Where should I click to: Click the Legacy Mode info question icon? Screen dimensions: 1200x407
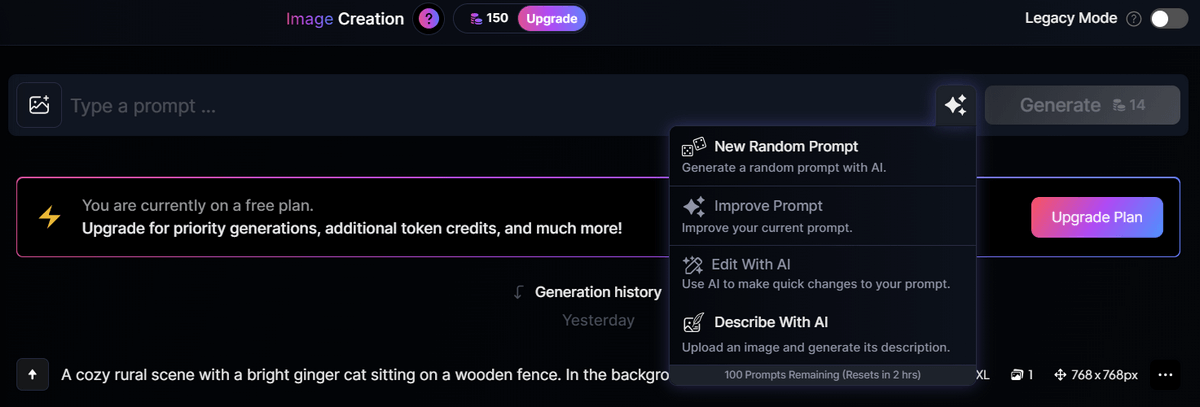1133,19
